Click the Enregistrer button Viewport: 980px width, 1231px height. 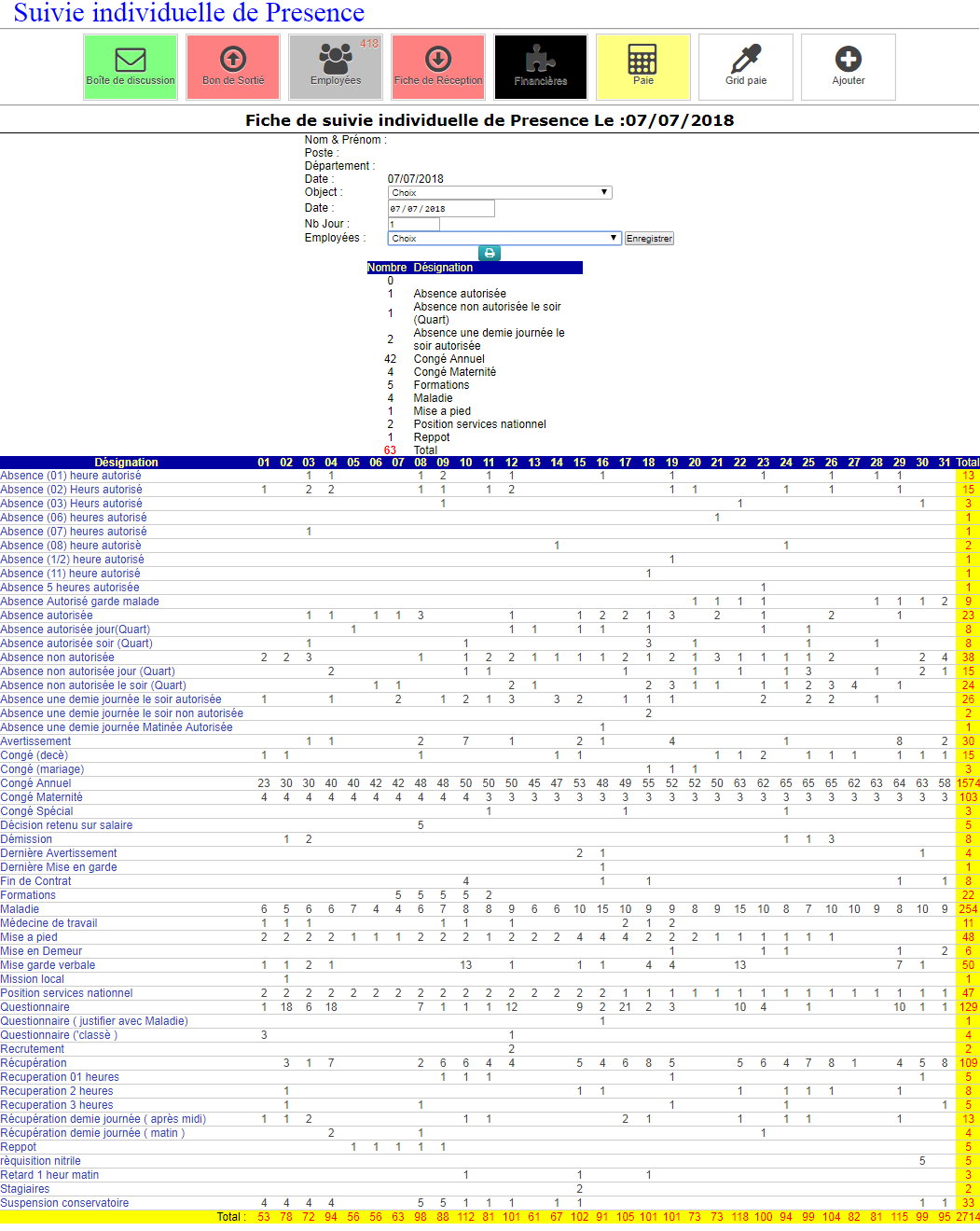(649, 238)
